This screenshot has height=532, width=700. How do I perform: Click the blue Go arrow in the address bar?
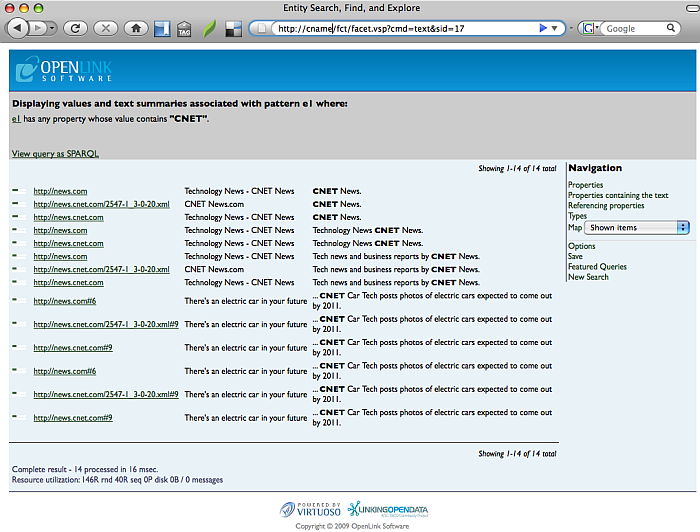coord(543,28)
